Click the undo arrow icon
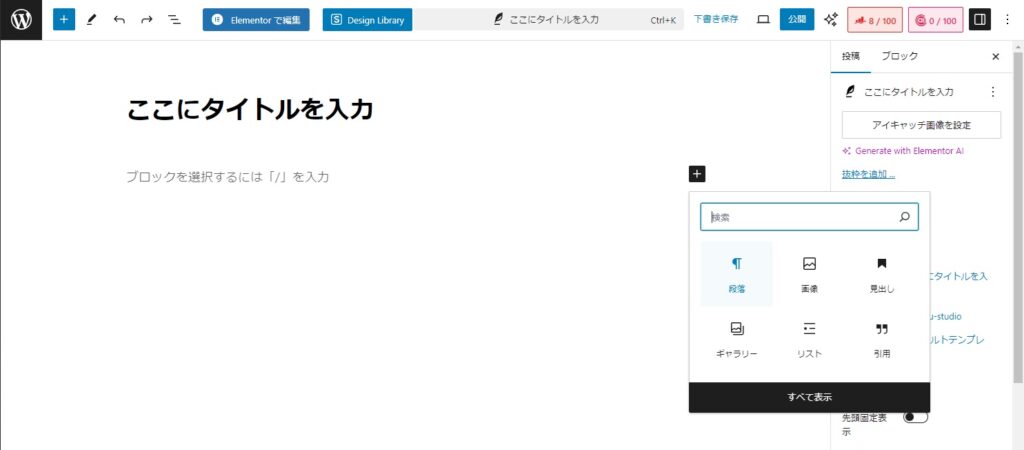 click(x=119, y=19)
